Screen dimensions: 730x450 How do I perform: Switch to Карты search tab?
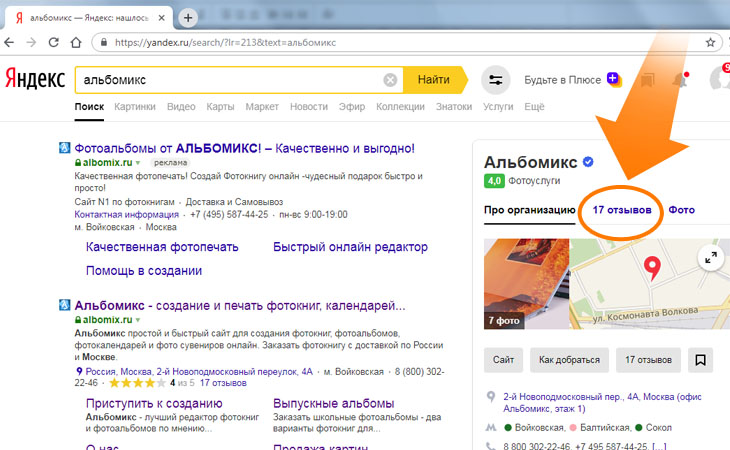point(220,107)
